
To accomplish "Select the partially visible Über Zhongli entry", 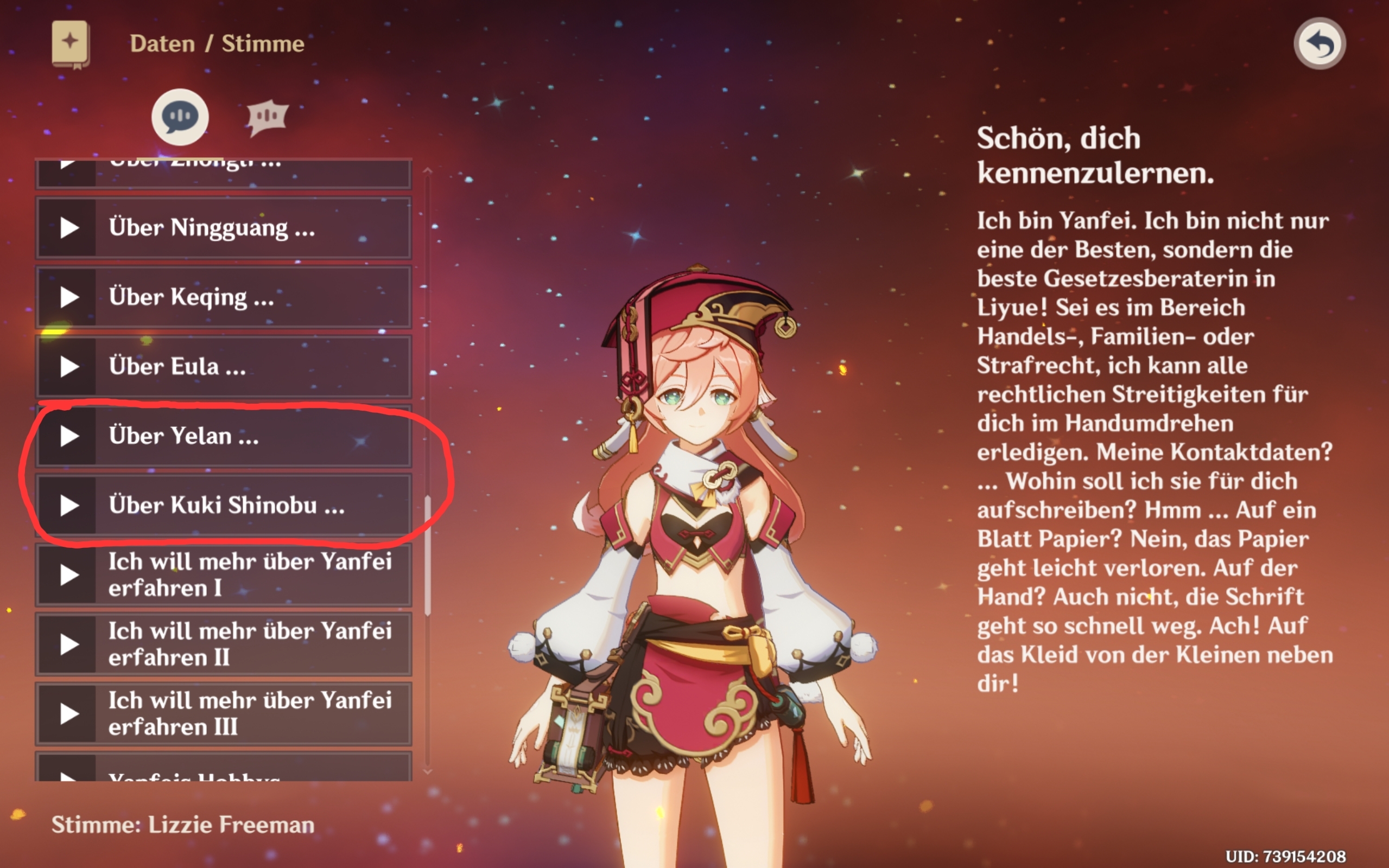I will (x=224, y=174).
